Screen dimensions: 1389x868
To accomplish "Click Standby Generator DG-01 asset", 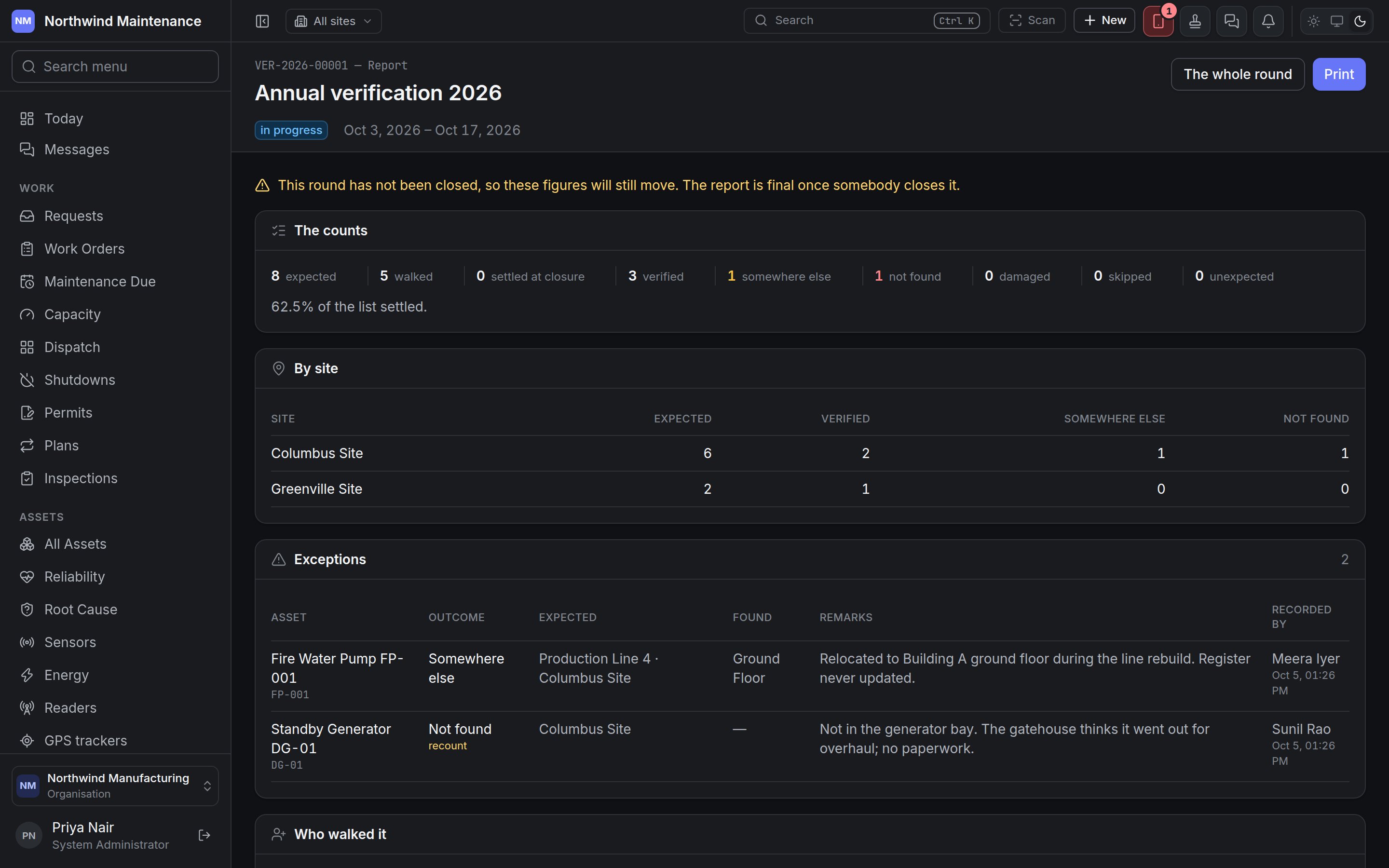I will coord(330,738).
